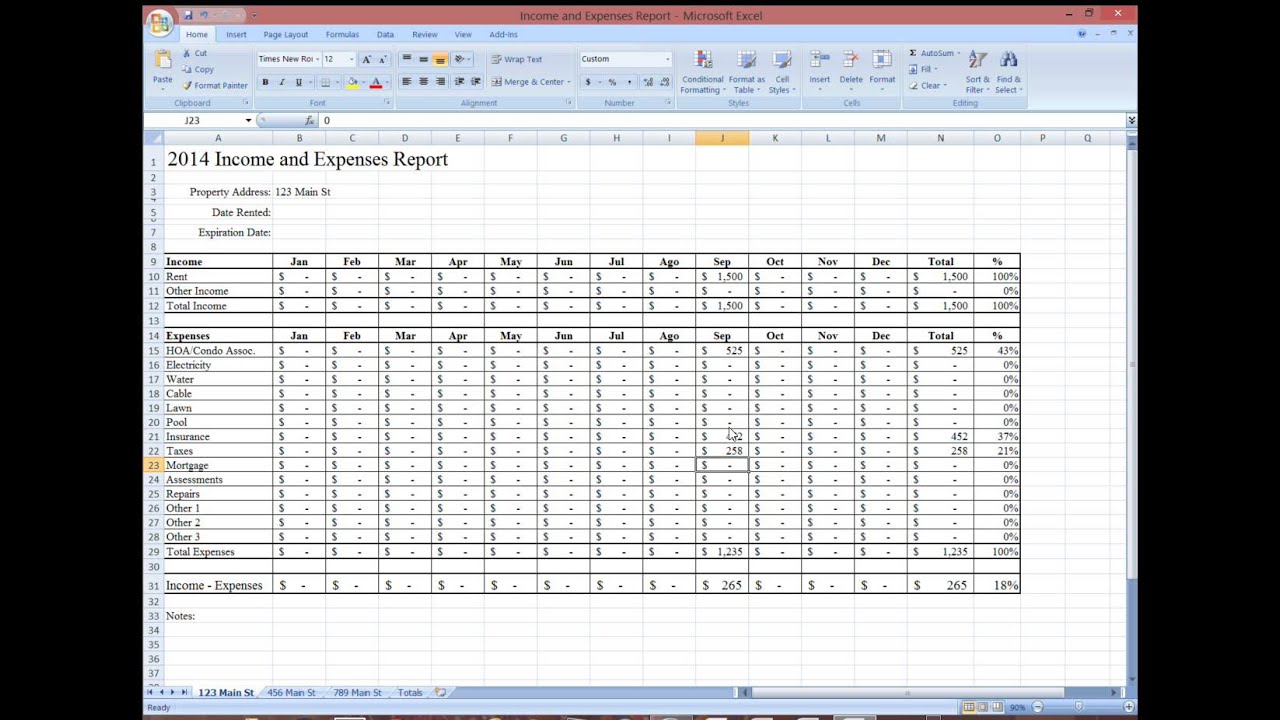Open the fill color dropdown arrow
Screen dimensions: 1280x720
[362, 82]
